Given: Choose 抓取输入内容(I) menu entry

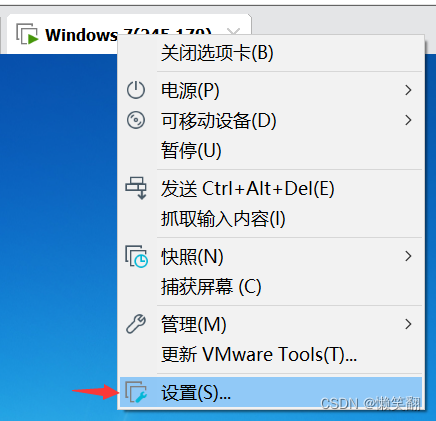Looking at the screenshot, I should (271, 219).
